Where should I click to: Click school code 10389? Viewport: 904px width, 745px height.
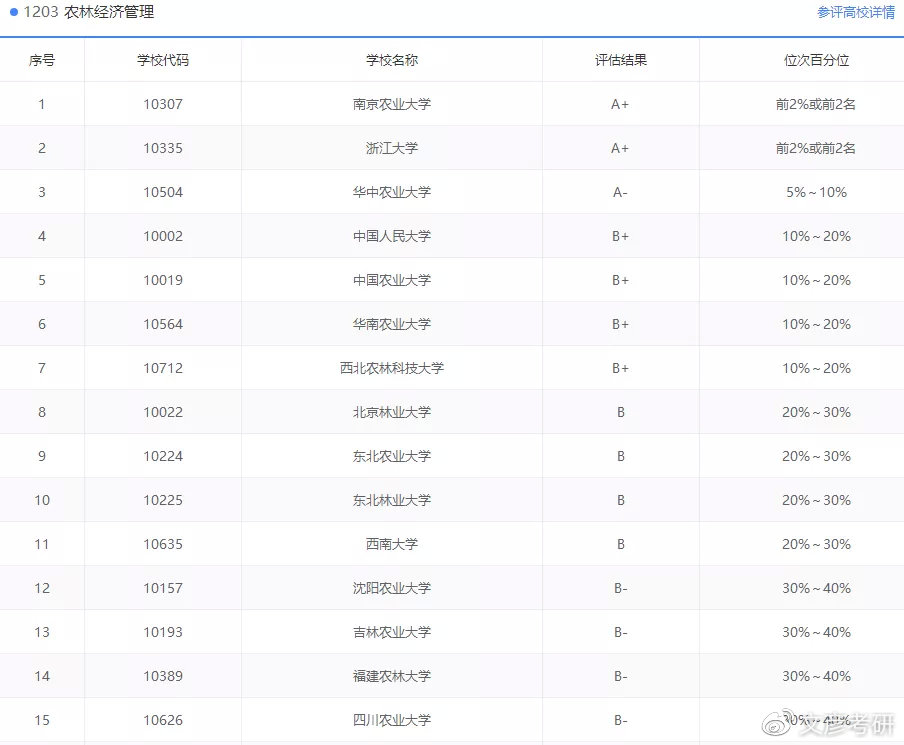[x=163, y=676]
